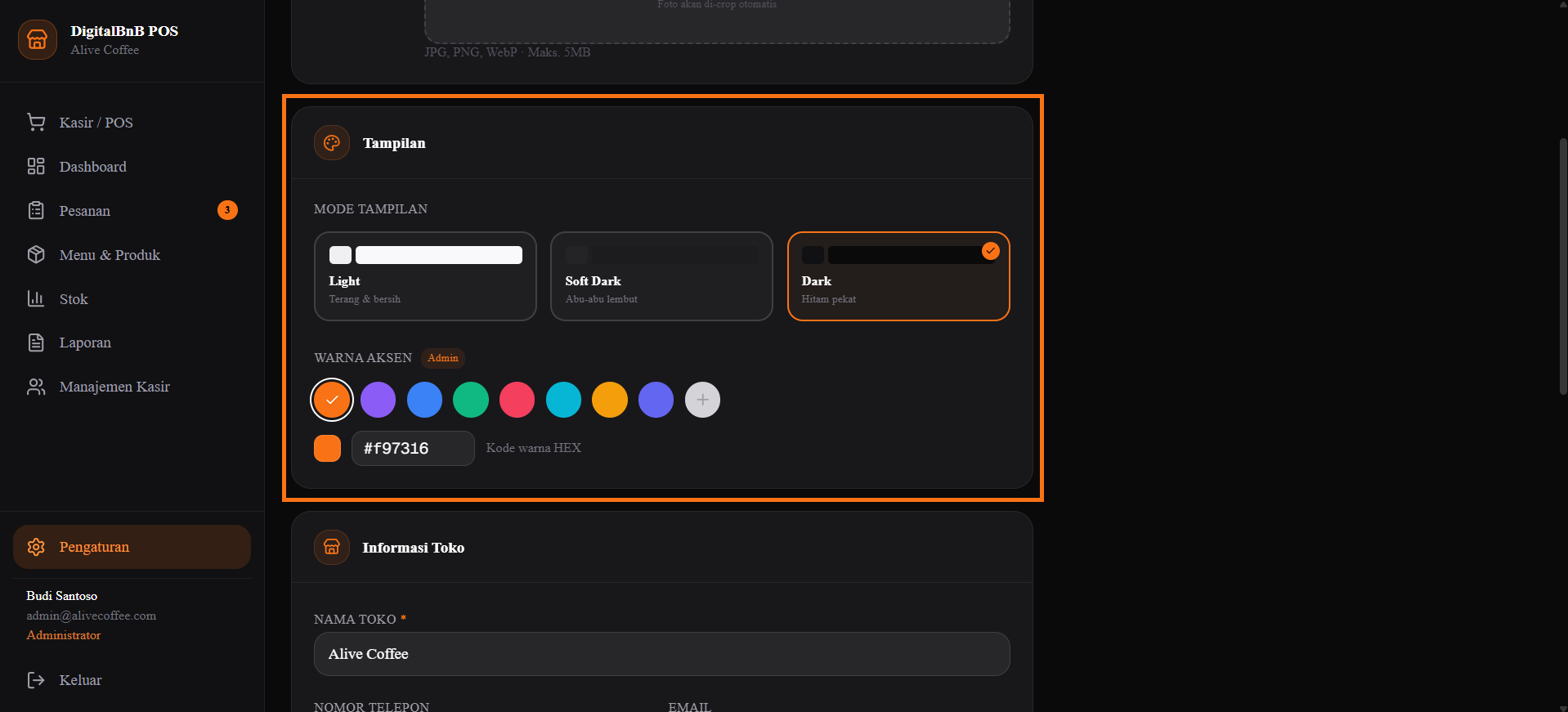Click the box icon beside Menu & Produk
1568x712 pixels.
[36, 255]
